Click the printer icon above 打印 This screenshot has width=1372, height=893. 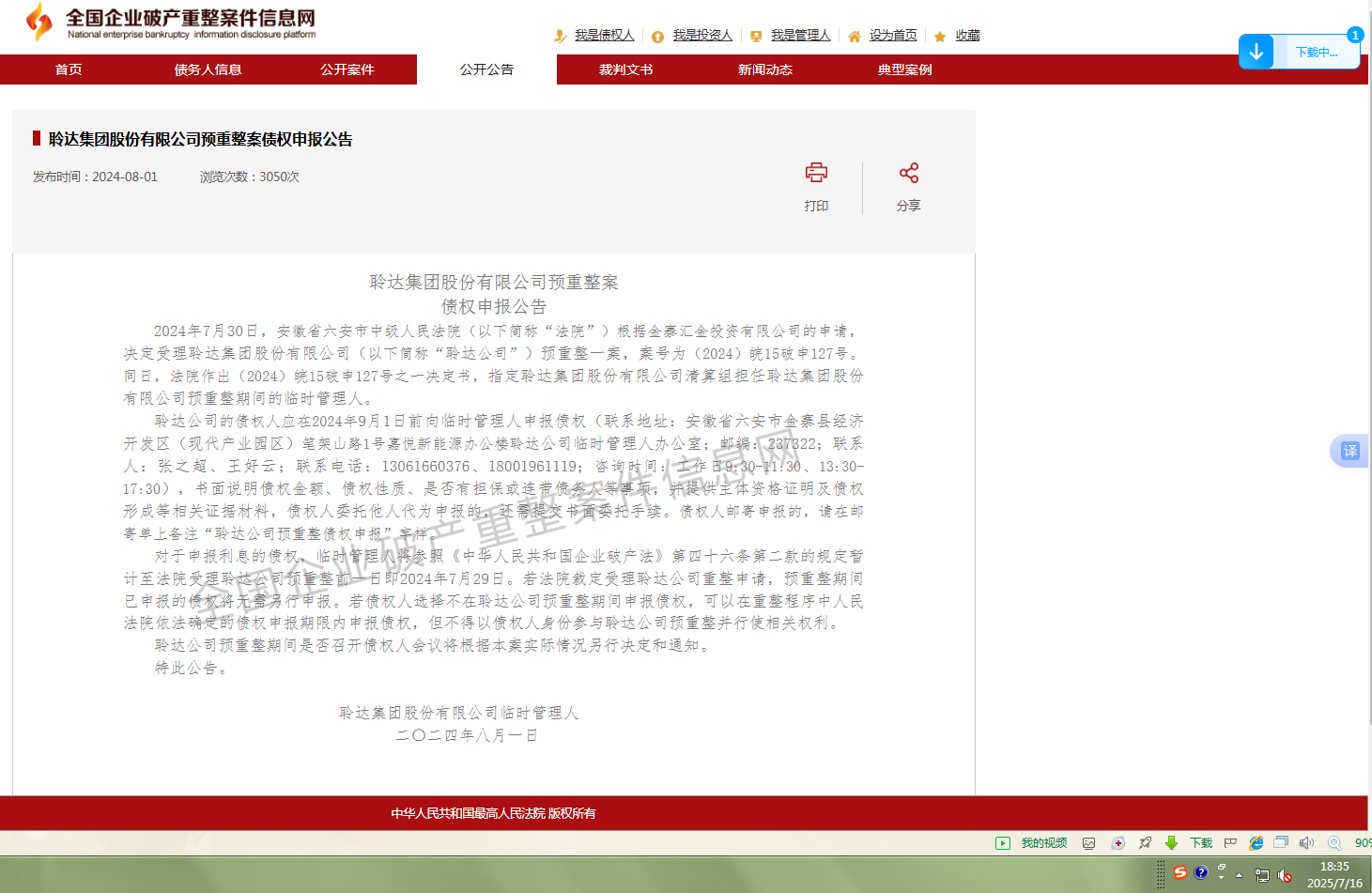pos(816,173)
